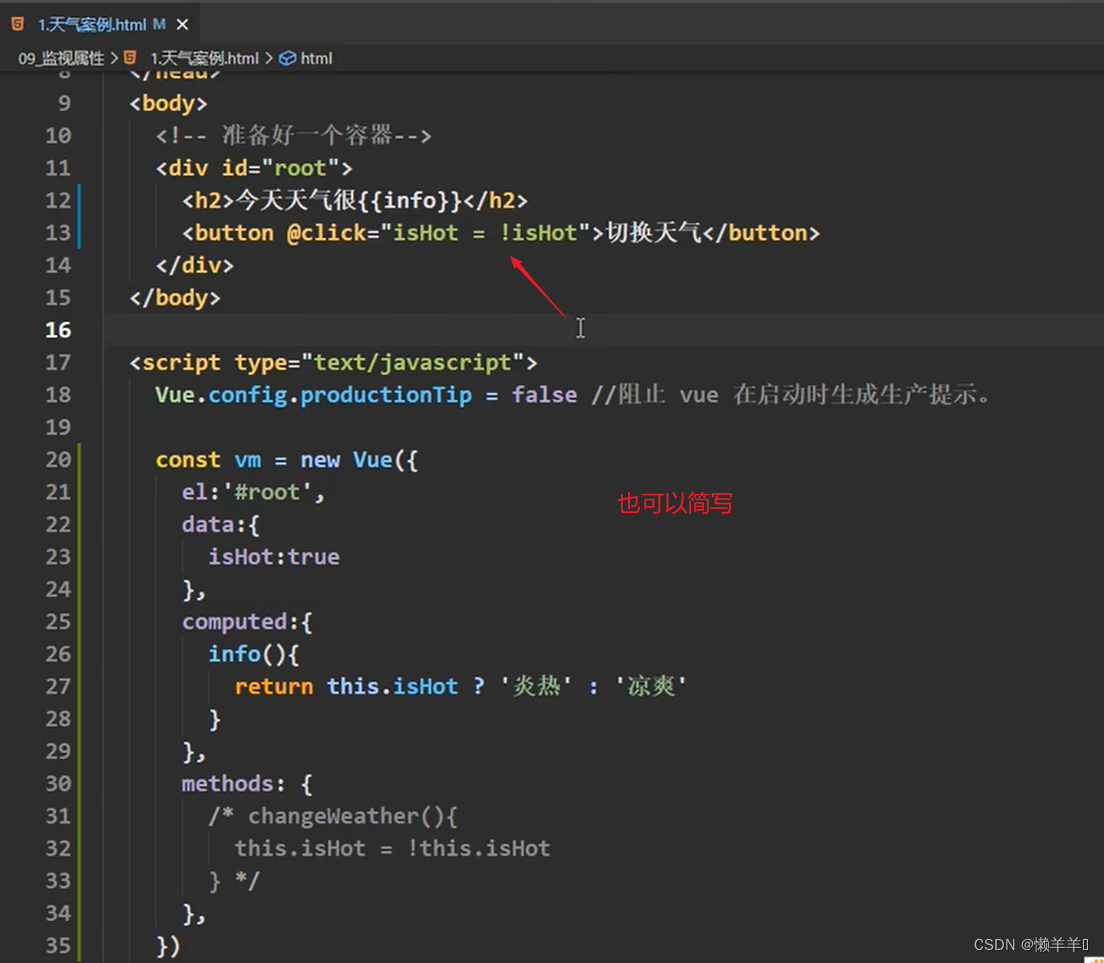Click the '炎热' string literal
Viewport: 1104px width, 963px height.
[537, 686]
